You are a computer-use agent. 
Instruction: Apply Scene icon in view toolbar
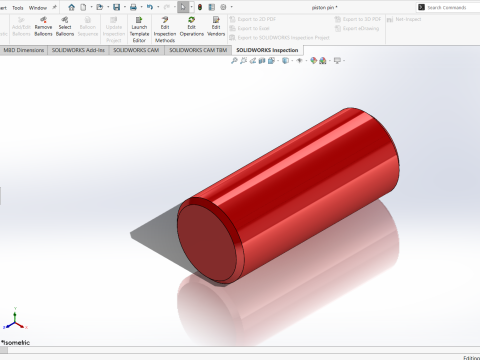(323, 61)
